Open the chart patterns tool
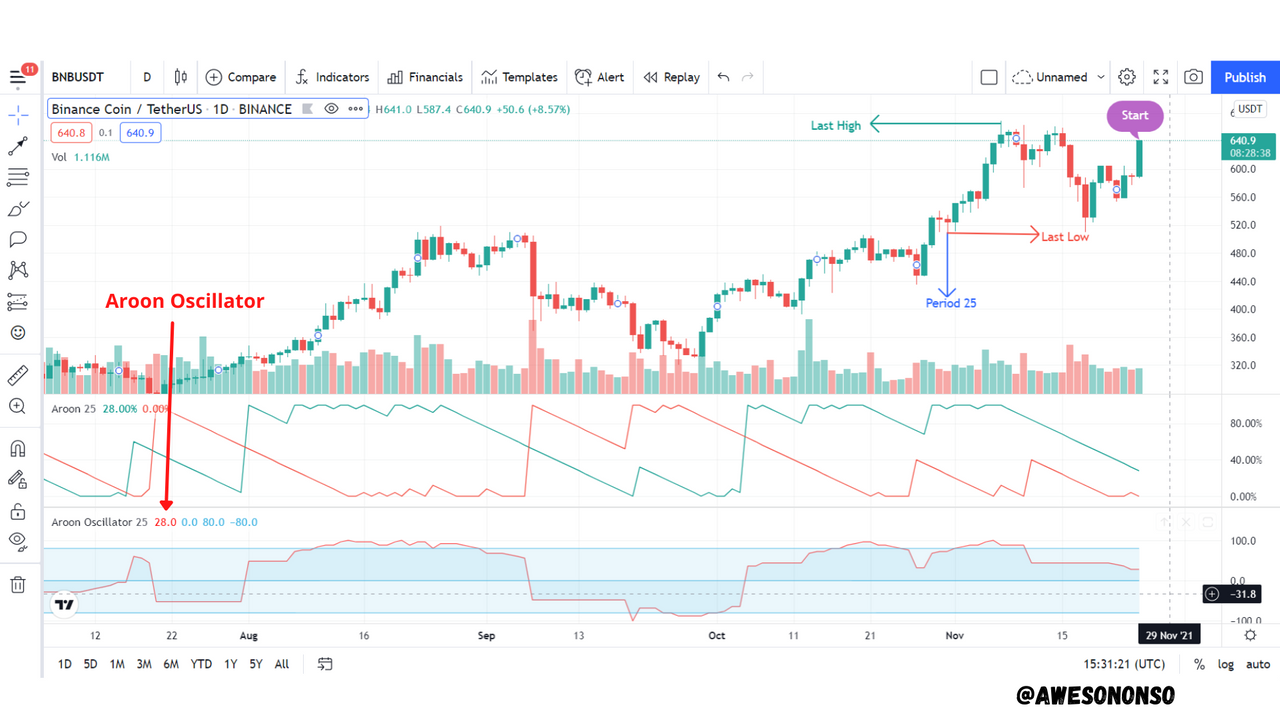1280x720 pixels. pos(17,270)
